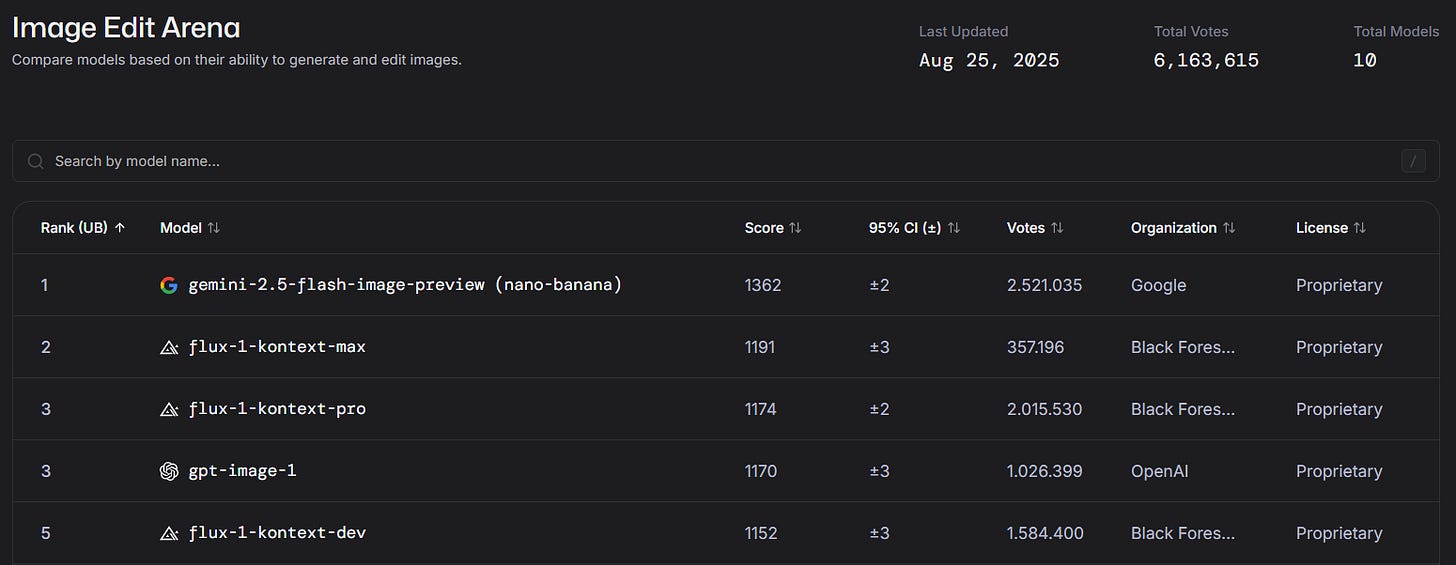Sort by Rank (UB) arrow icon

click(120, 228)
